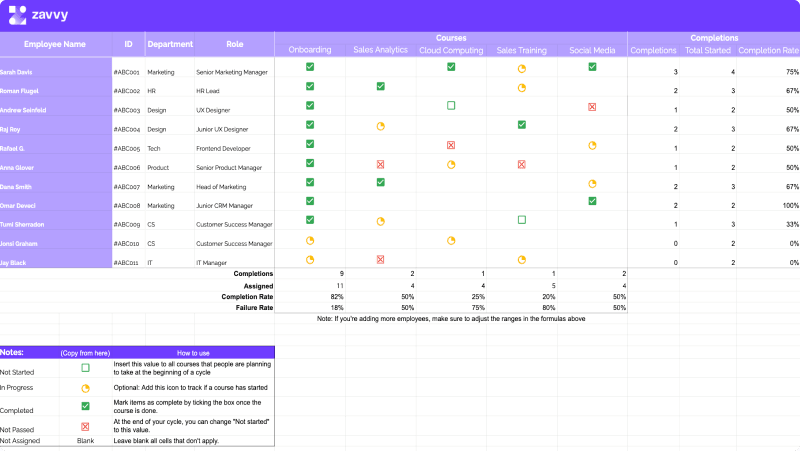Uncheck Sarah Davis's Onboarding checkbox
800x451 pixels.
[x=310, y=67]
